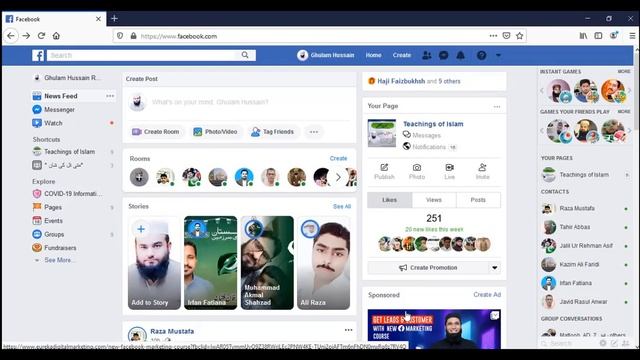The width and height of the screenshot is (640, 360).
Task: Go back with browser back arrow
Action: click(x=11, y=36)
